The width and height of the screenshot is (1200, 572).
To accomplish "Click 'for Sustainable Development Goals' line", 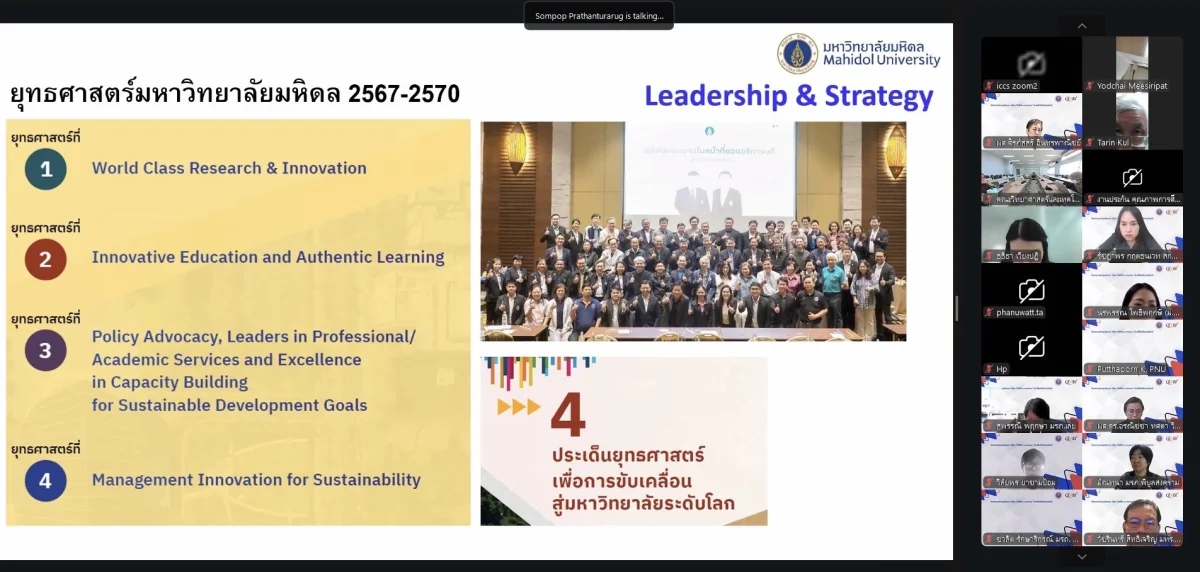I will (x=230, y=405).
